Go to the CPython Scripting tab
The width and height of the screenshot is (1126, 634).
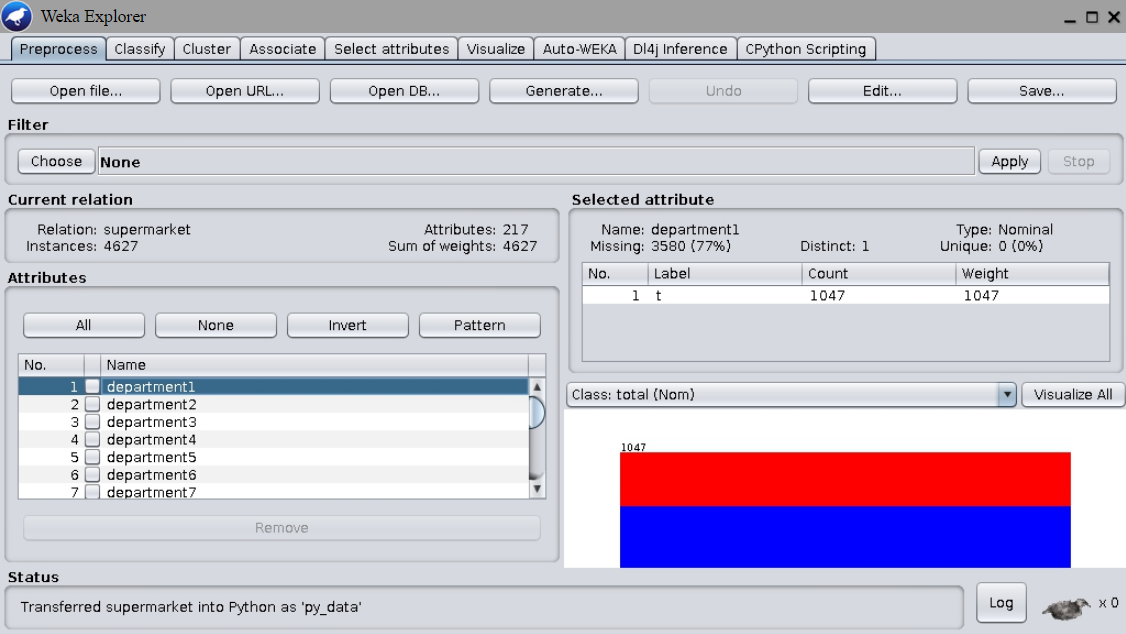click(x=806, y=49)
